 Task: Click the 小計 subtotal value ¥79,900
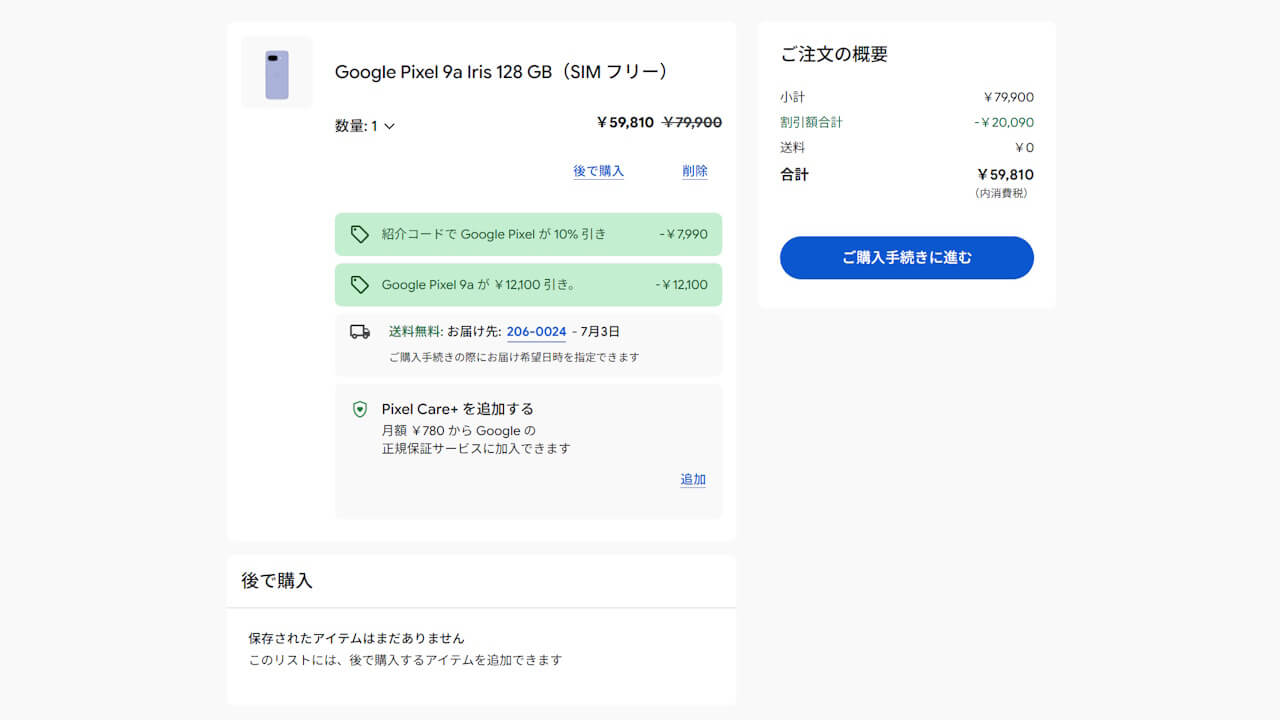point(1008,97)
